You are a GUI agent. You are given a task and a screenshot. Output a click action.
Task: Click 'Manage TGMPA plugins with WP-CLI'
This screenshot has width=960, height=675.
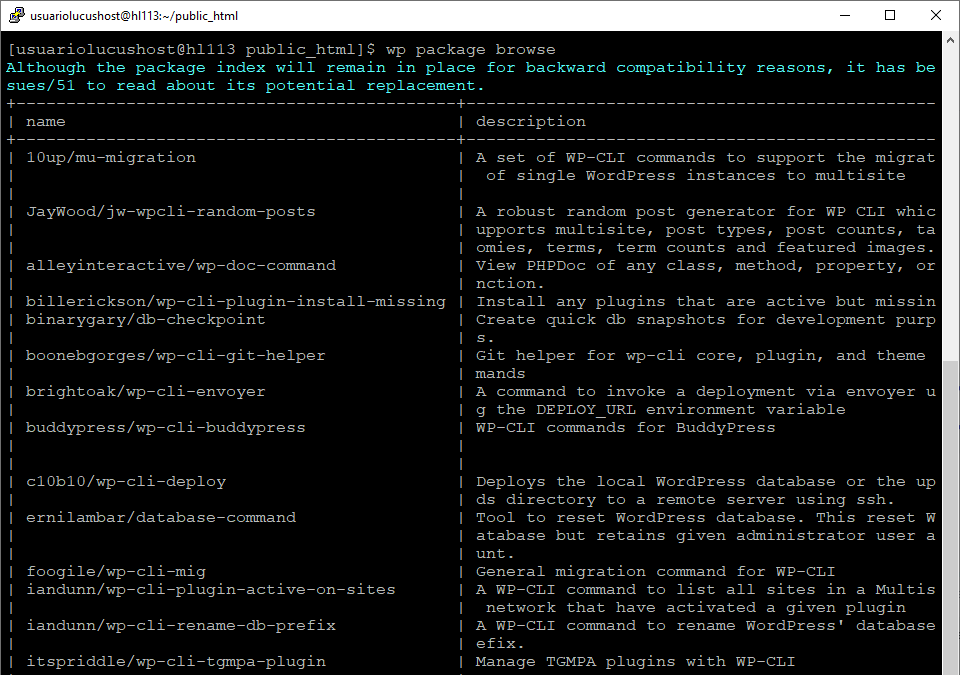(636, 662)
